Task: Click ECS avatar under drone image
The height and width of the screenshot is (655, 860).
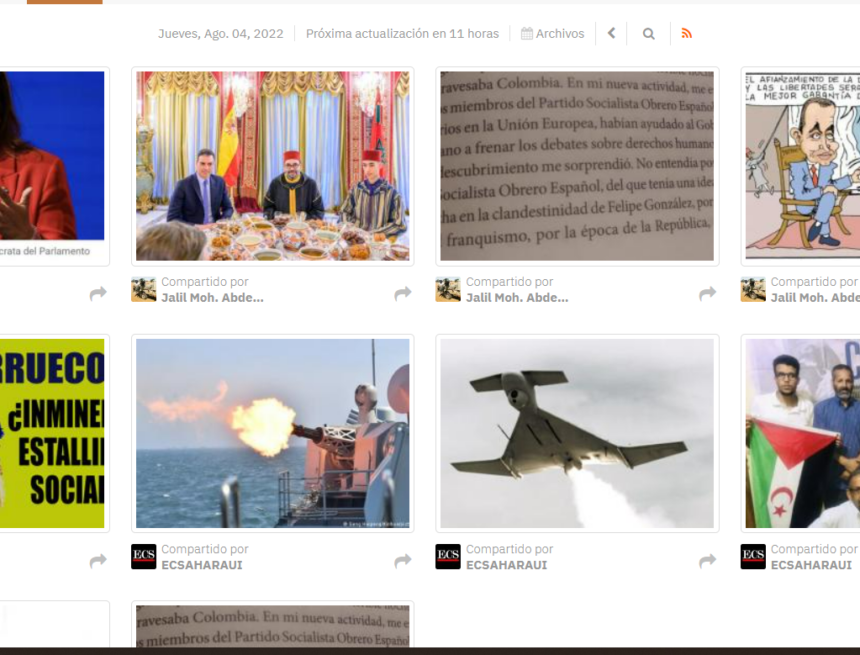Action: click(448, 557)
